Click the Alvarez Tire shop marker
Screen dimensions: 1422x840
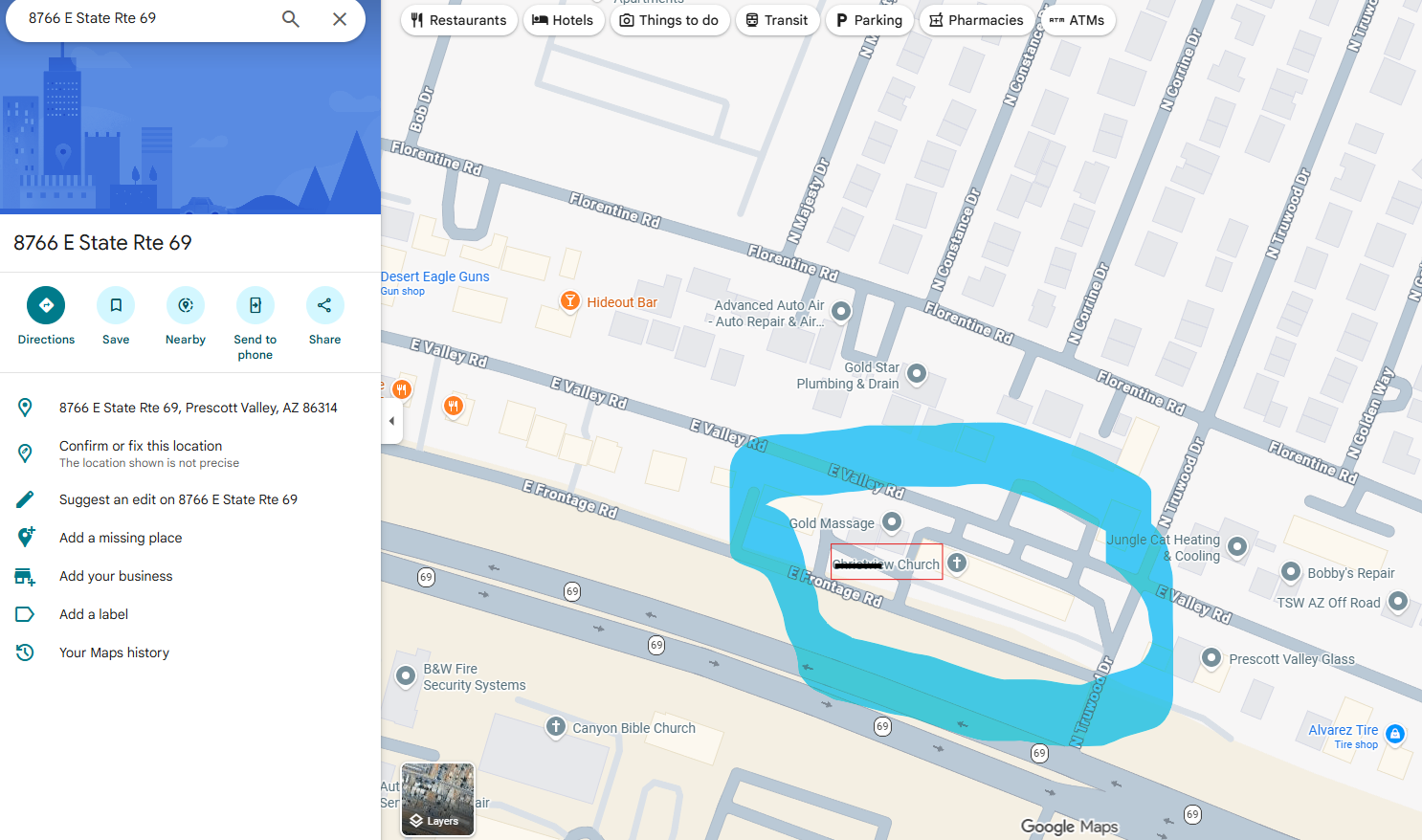tap(1395, 734)
